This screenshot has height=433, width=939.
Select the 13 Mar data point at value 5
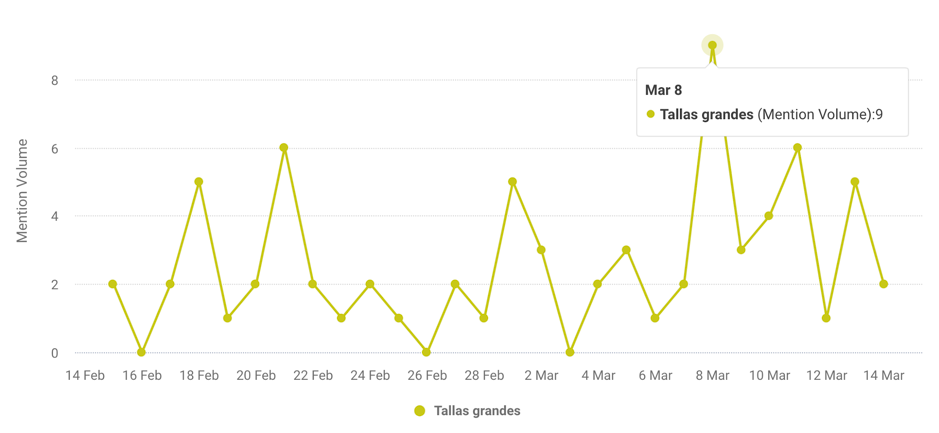(855, 182)
